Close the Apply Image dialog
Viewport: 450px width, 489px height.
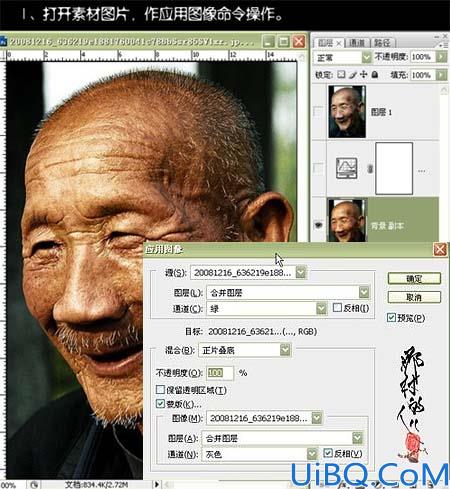click(x=440, y=249)
